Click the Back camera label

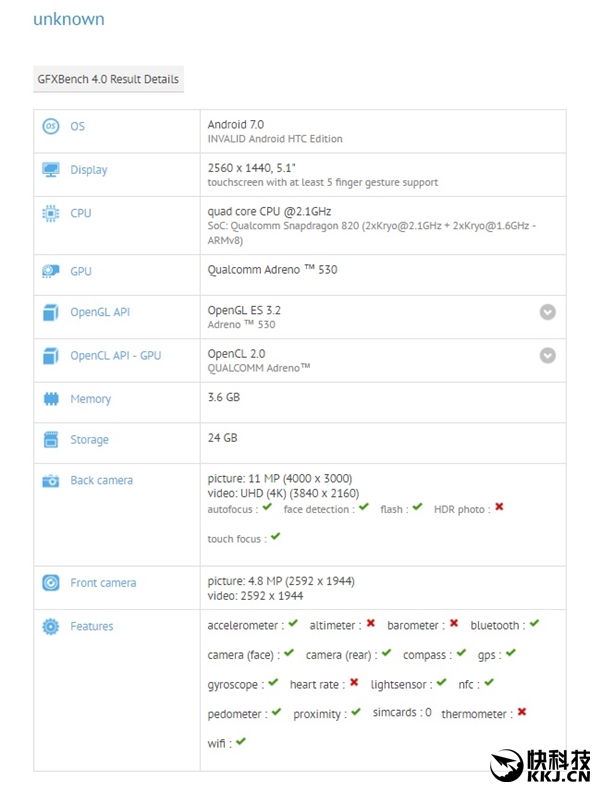click(101, 481)
